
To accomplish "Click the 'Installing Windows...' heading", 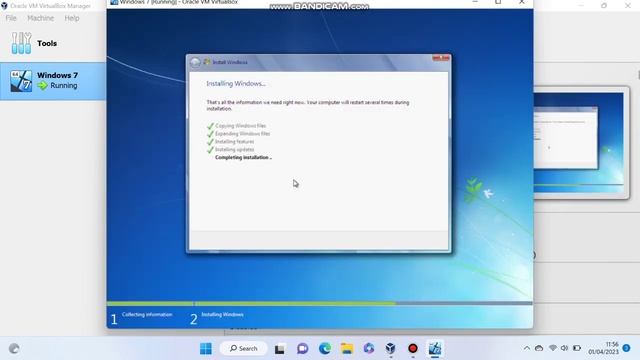I will 236,84.
